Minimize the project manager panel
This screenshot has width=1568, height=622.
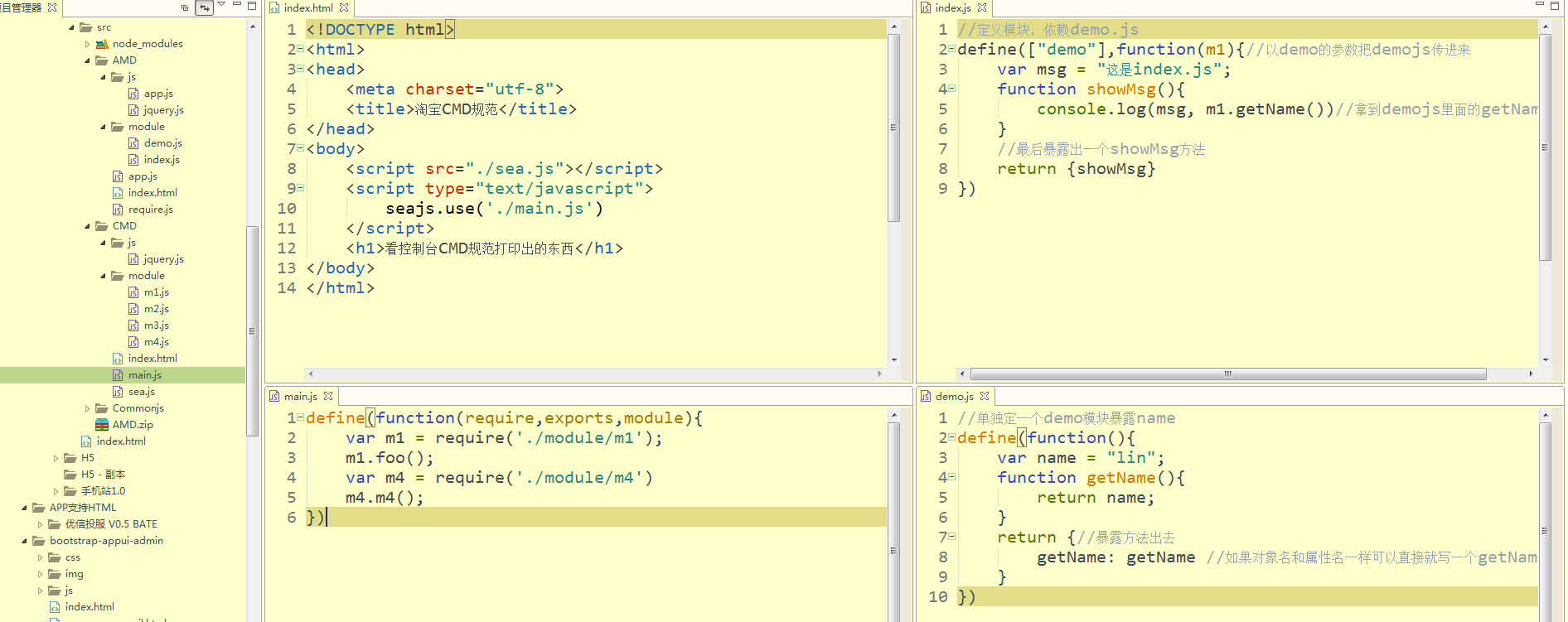[x=237, y=5]
